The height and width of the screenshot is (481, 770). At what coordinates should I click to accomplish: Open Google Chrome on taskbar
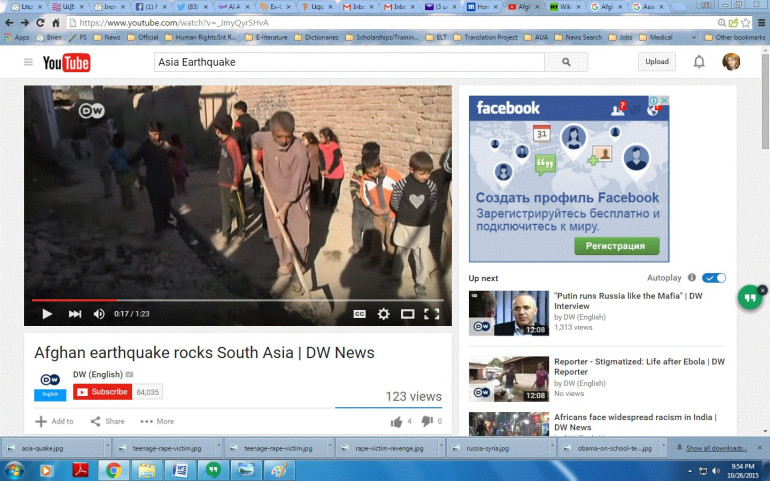click(x=113, y=471)
